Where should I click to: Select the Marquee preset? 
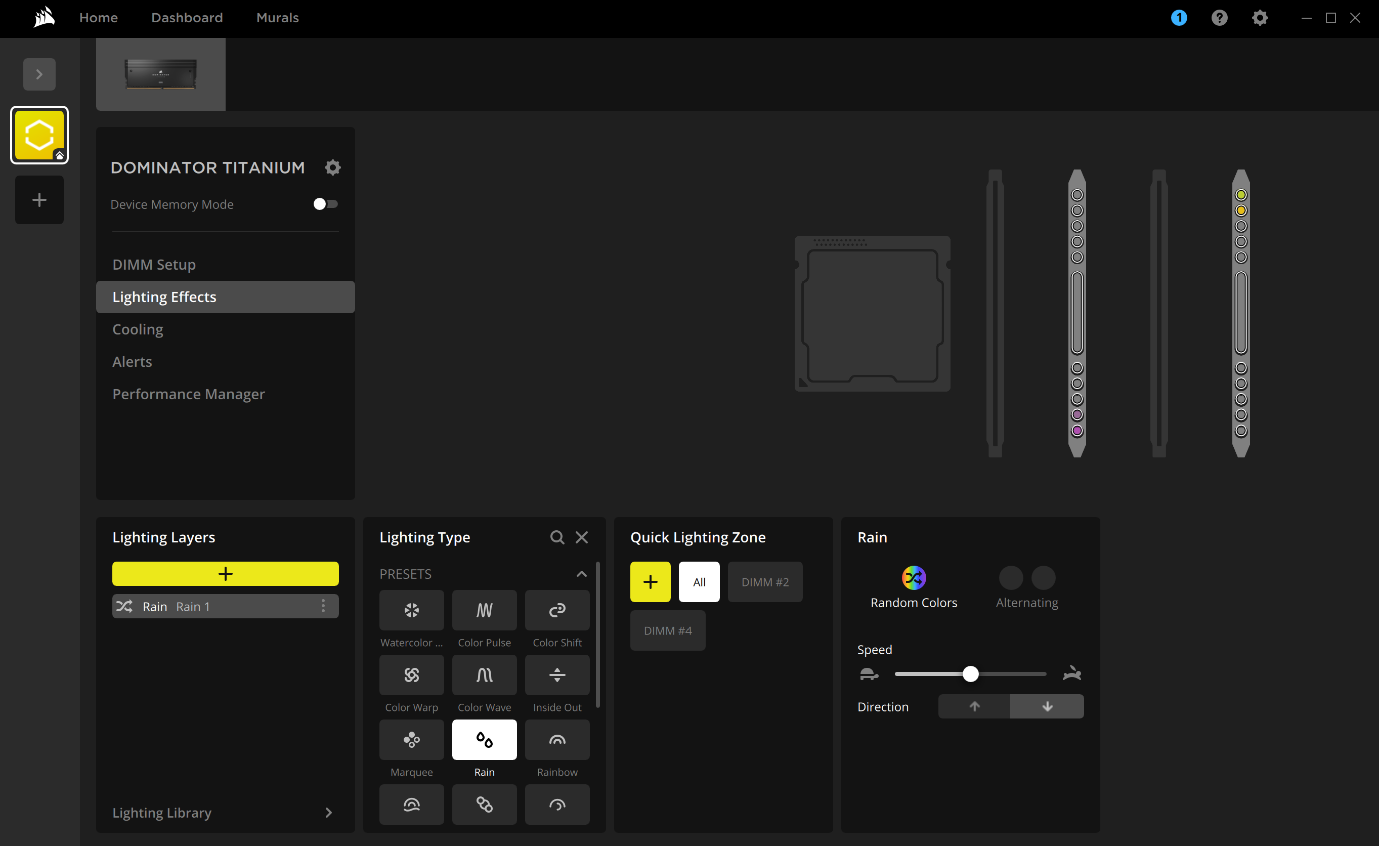click(x=411, y=740)
